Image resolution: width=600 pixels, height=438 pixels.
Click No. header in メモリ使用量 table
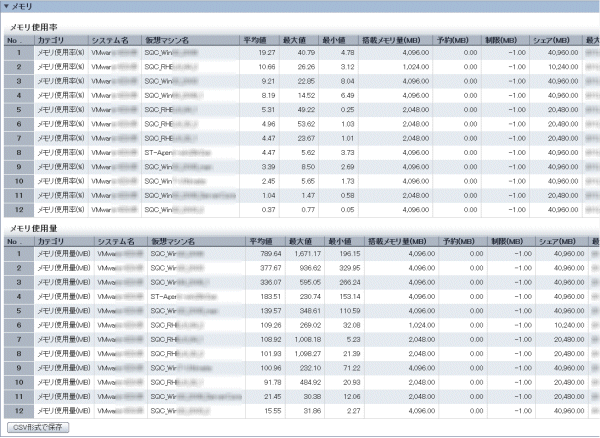point(17,242)
